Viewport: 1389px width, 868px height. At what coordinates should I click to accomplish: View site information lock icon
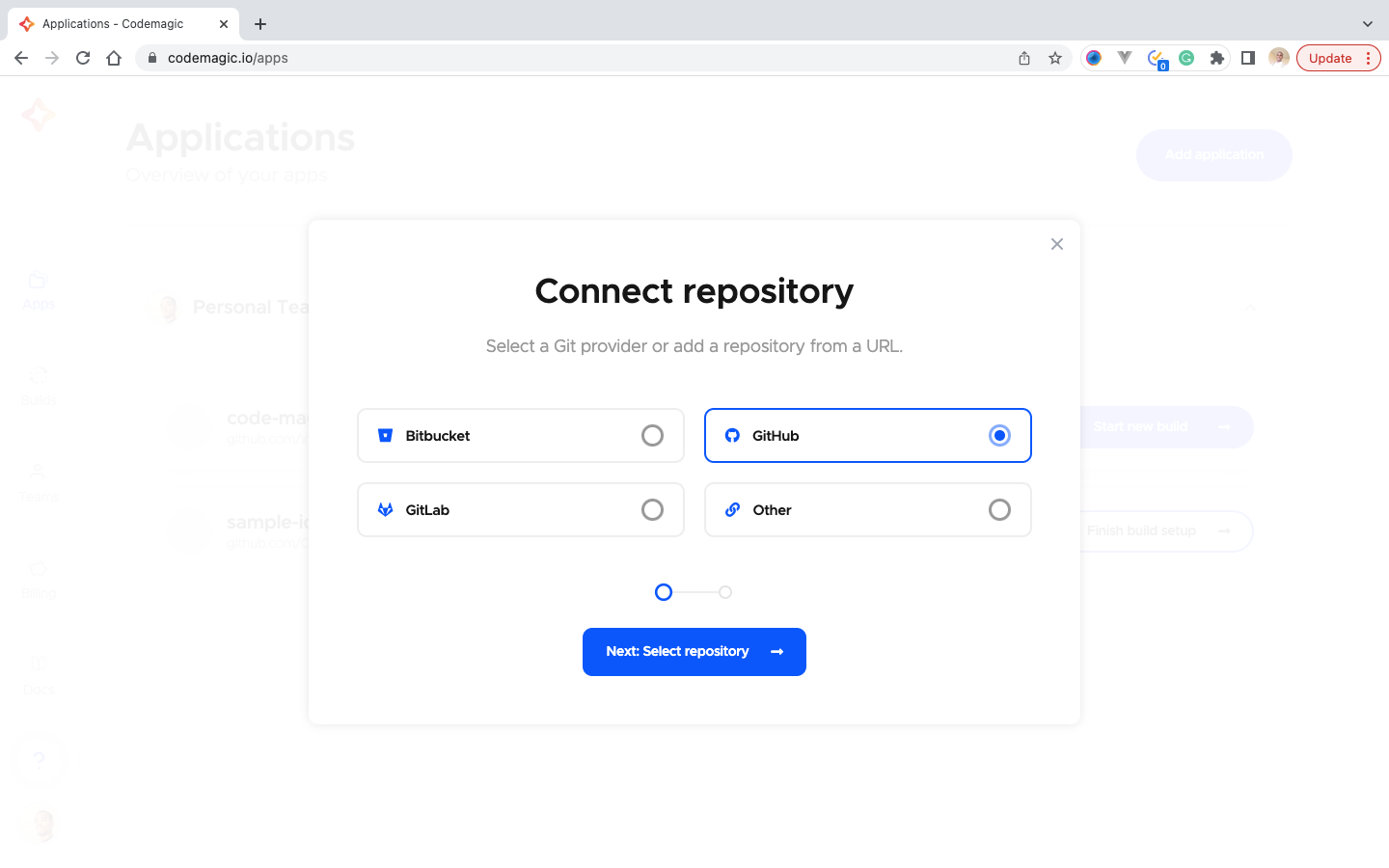click(x=152, y=58)
